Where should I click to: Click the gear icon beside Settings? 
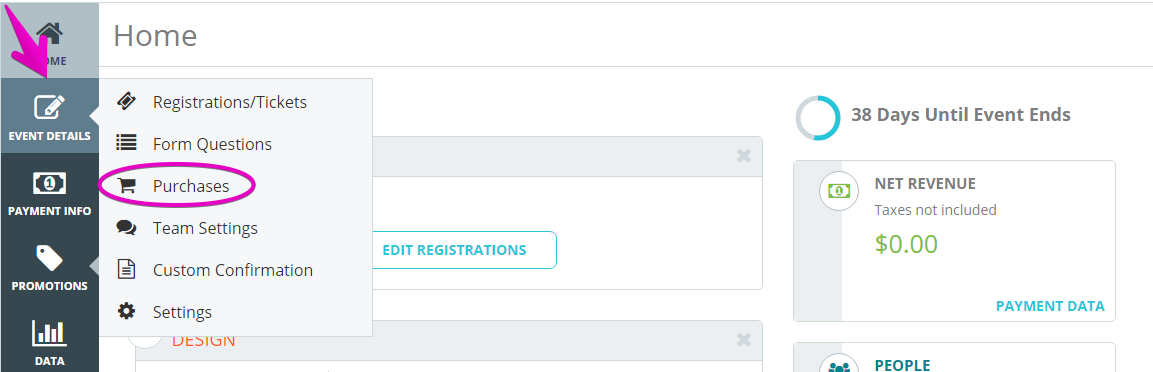click(x=126, y=312)
